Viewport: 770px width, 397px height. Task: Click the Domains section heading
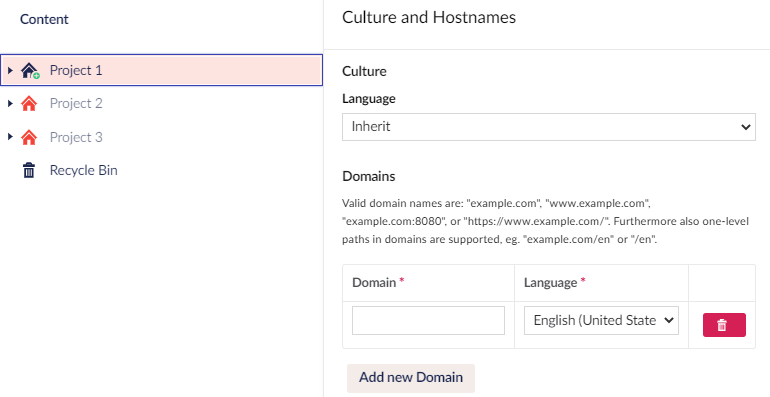(x=368, y=176)
